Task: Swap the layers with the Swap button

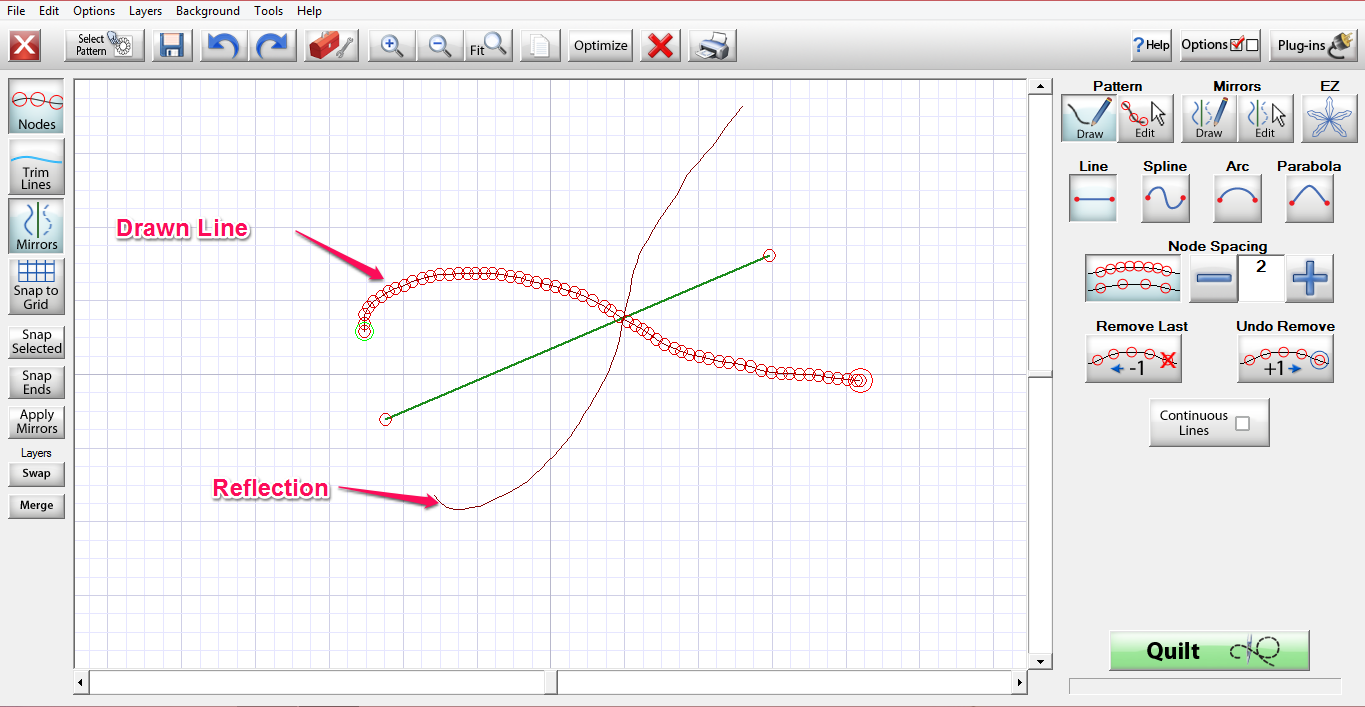Action: 37,474
